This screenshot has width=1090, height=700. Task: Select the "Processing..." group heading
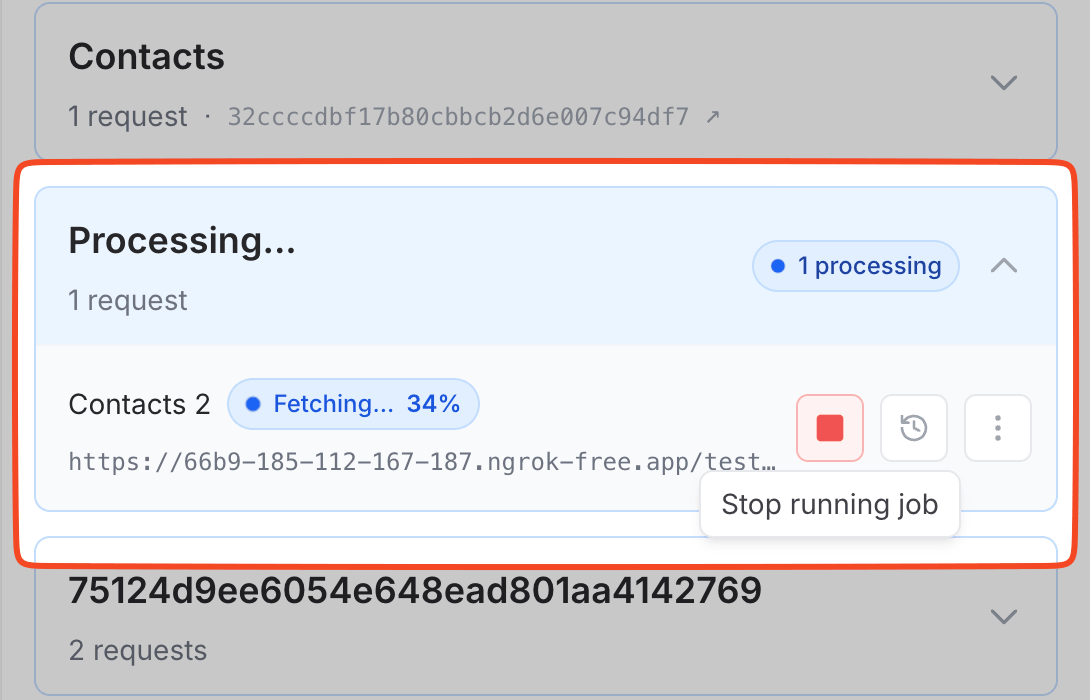click(182, 241)
